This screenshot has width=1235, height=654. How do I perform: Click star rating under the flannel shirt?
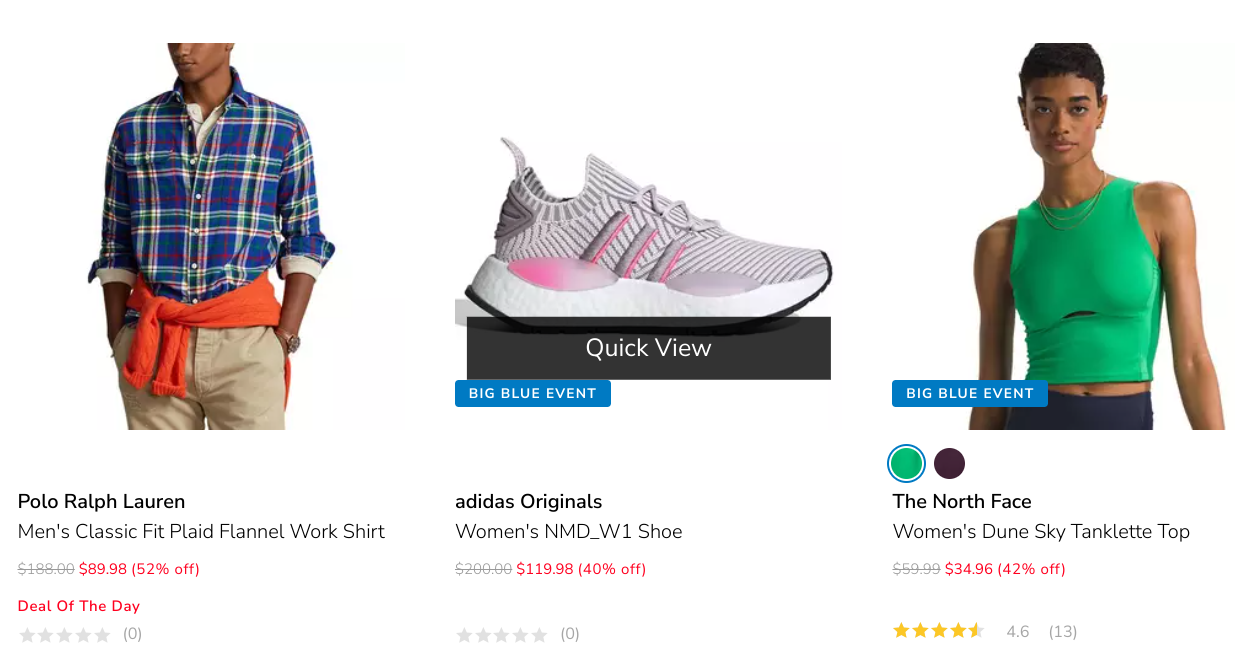(64, 634)
